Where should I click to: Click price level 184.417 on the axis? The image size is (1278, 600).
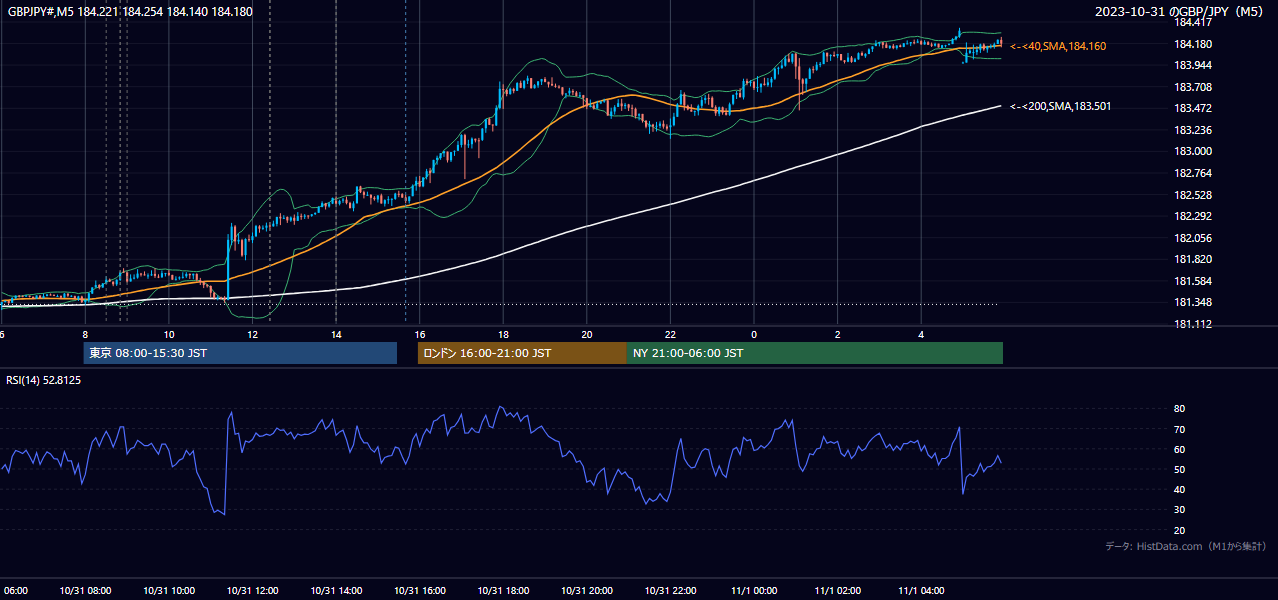pyautogui.click(x=1192, y=22)
